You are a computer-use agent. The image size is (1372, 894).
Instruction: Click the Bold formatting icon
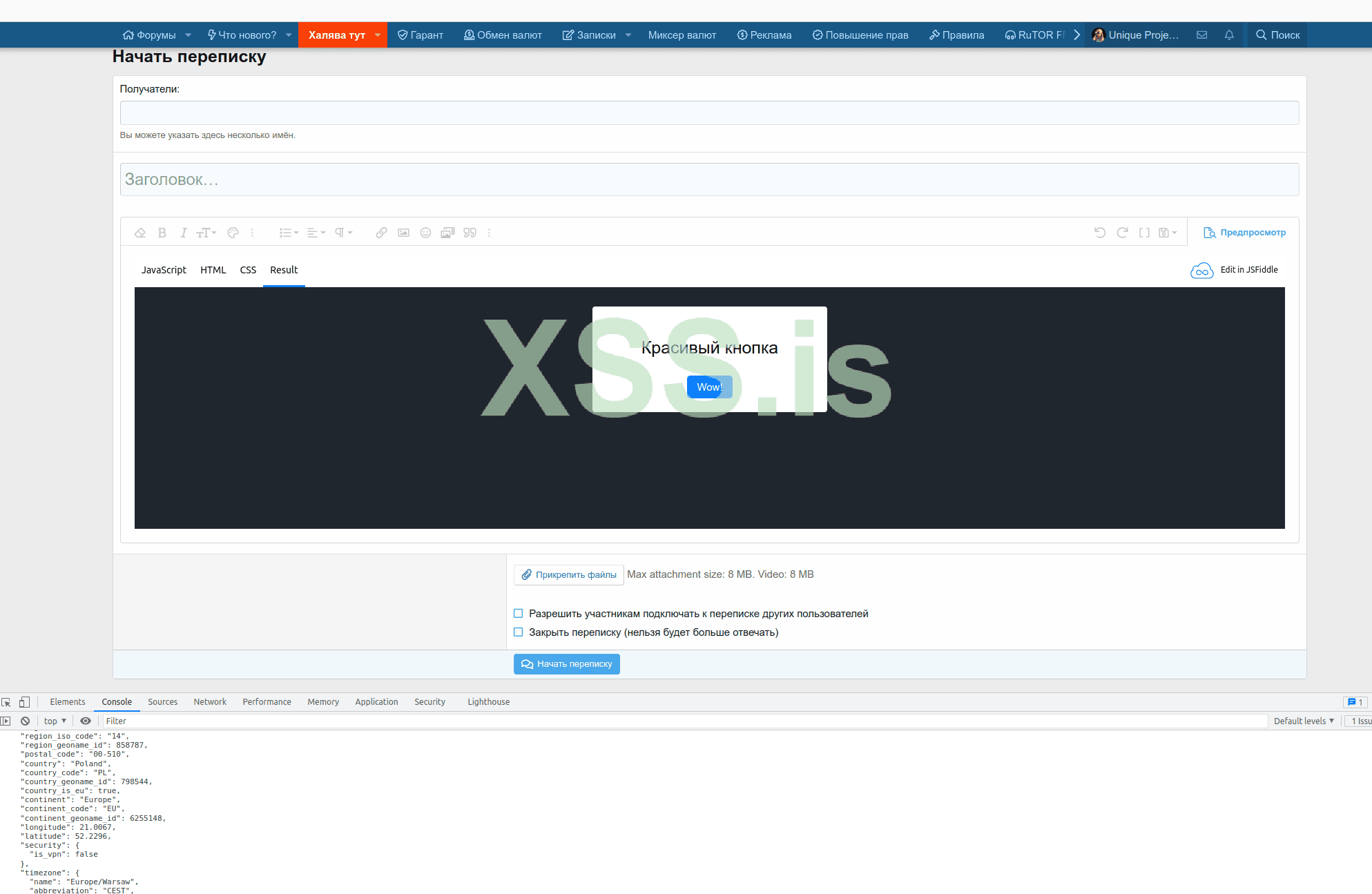point(162,233)
